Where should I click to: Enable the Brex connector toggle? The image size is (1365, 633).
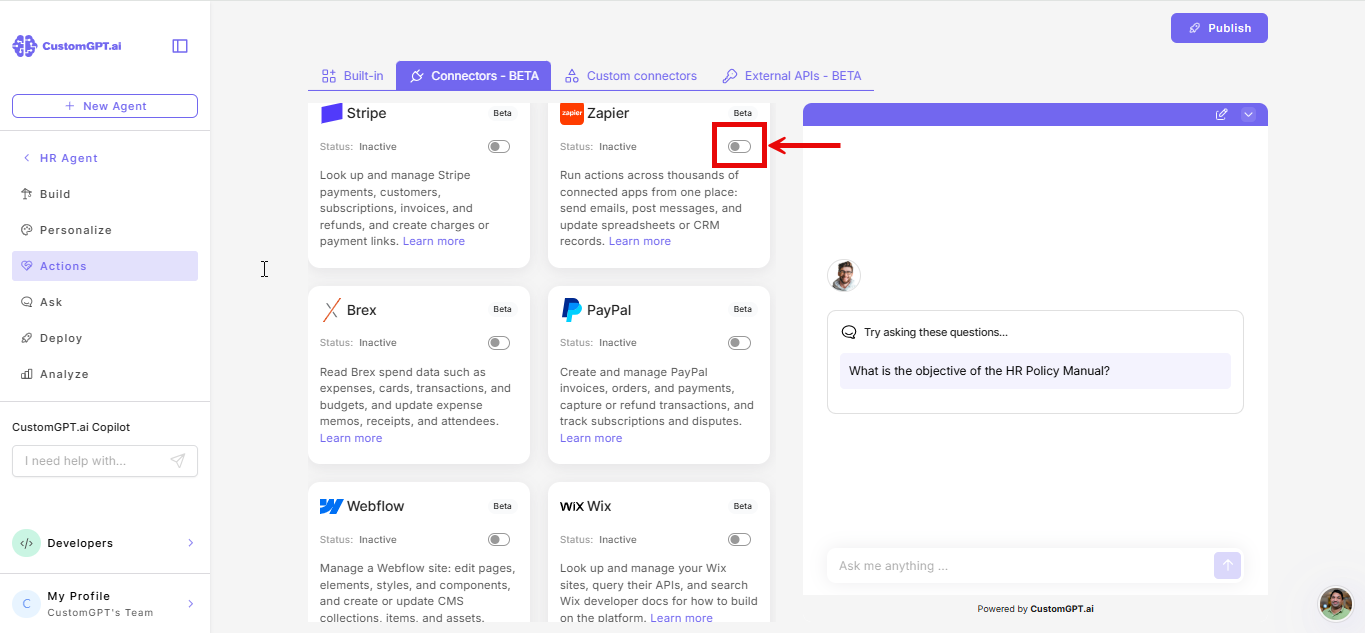499,343
